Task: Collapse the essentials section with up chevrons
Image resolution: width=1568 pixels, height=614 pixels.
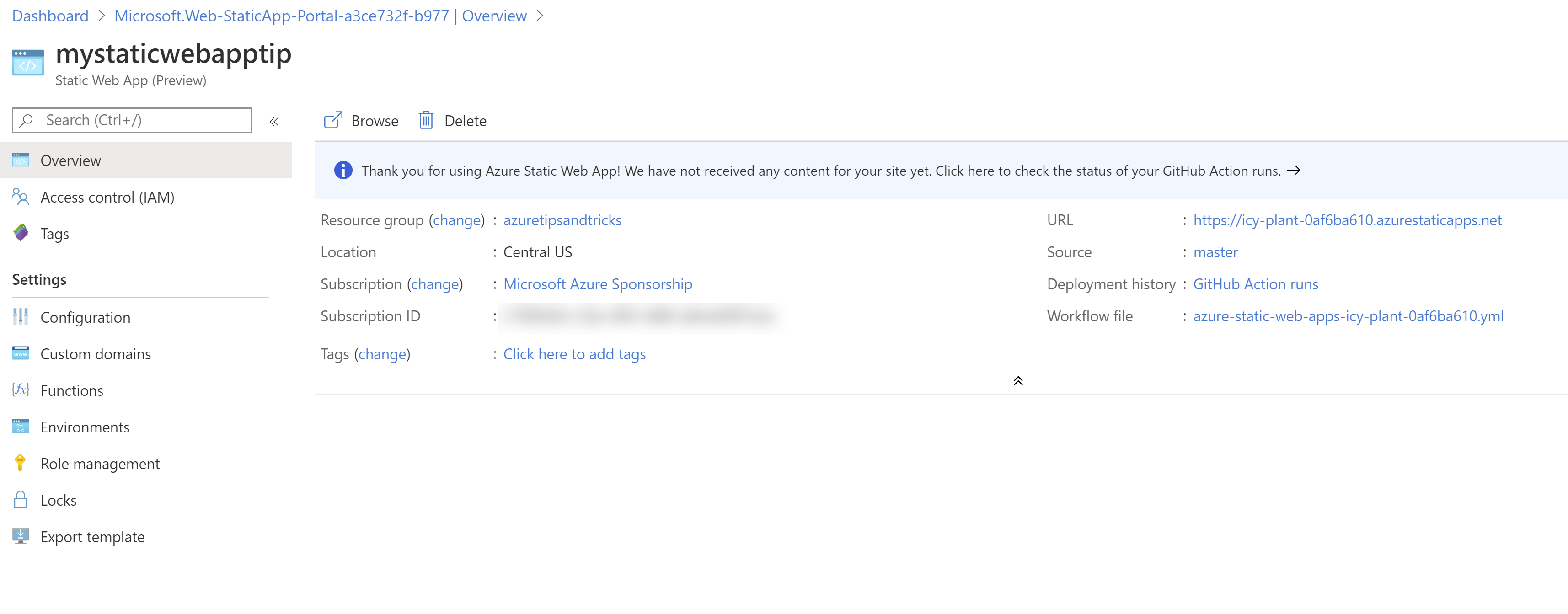Action: tap(1018, 381)
